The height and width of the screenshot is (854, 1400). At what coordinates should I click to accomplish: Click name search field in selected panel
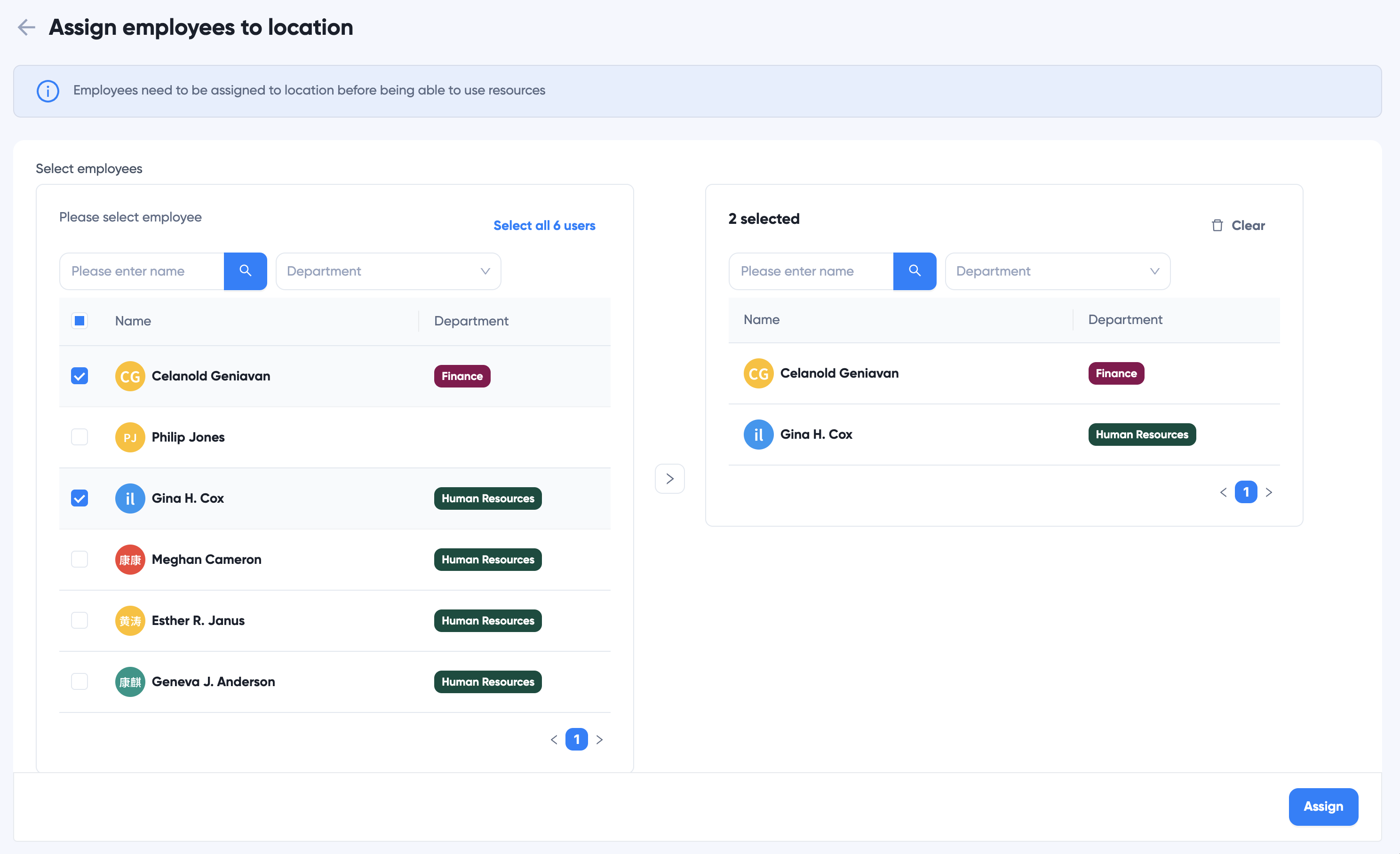811,271
